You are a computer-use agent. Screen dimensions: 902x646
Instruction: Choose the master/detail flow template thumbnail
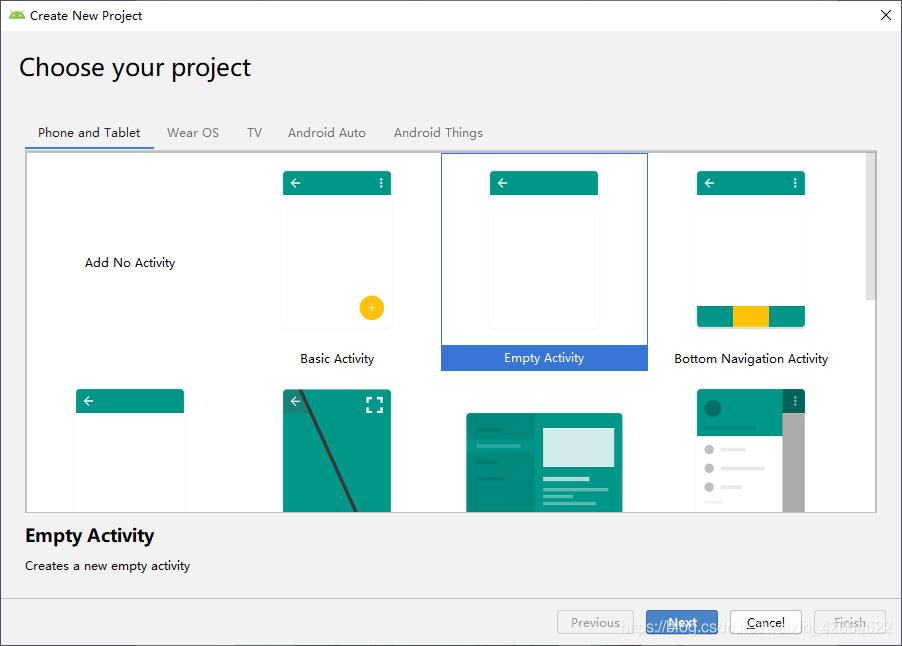tap(544, 462)
